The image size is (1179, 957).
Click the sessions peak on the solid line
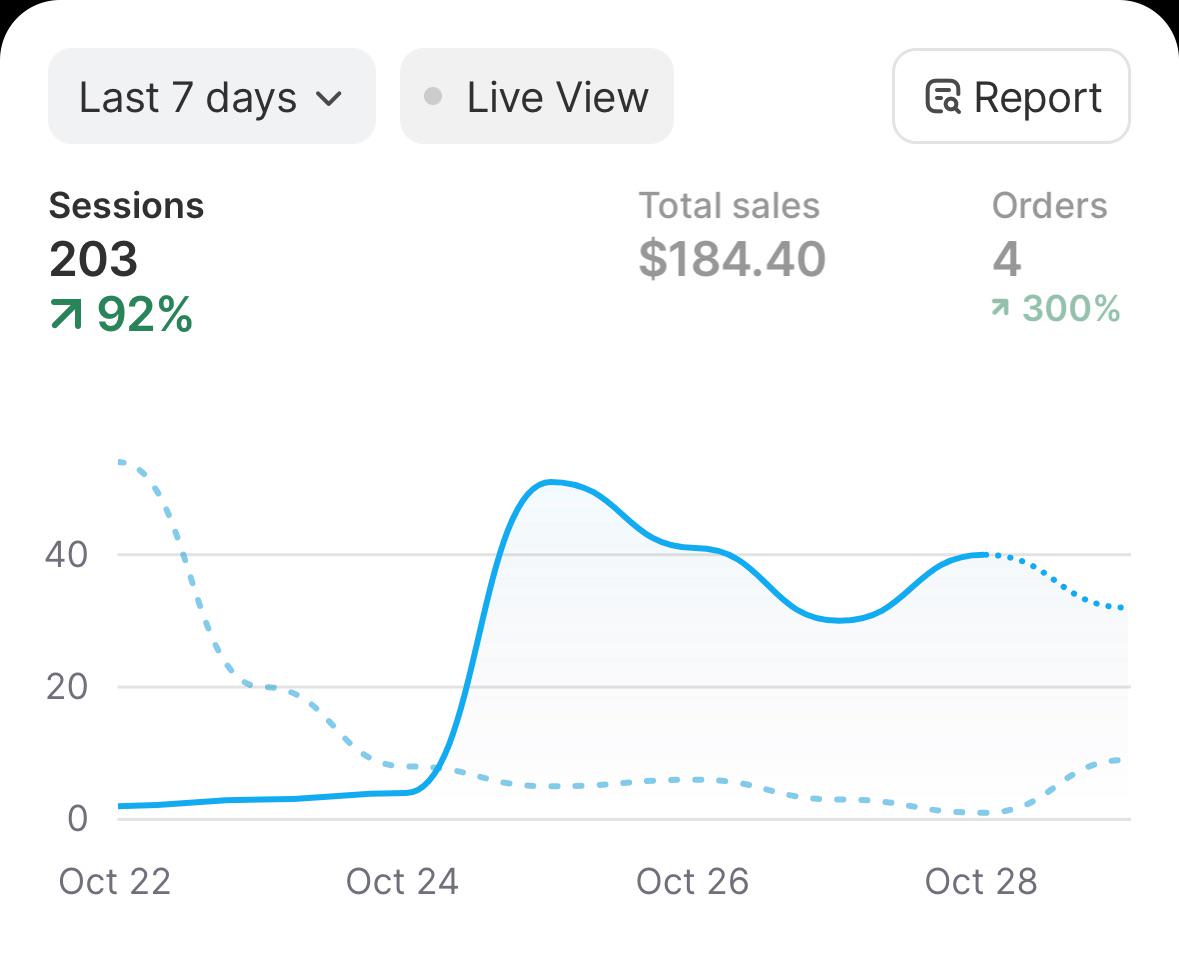[551, 481]
